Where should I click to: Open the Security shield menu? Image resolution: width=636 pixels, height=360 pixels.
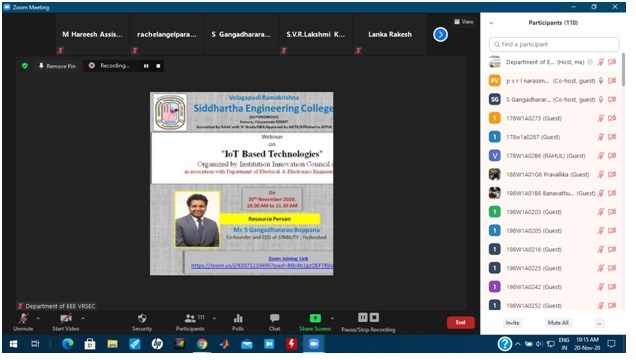(142, 322)
